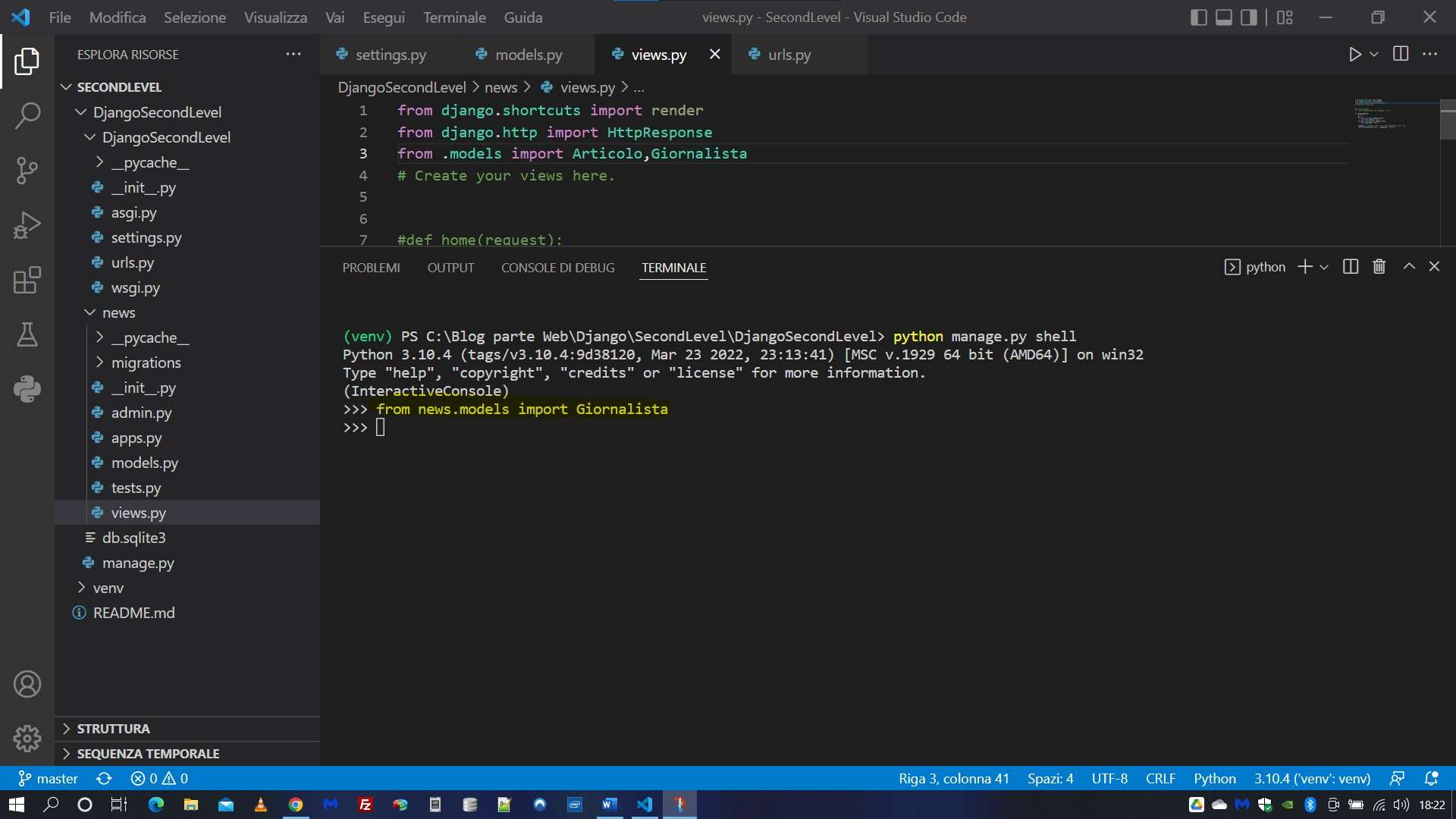Viewport: 1456px width, 819px height.
Task: Open the Esegui menu
Action: (x=384, y=17)
